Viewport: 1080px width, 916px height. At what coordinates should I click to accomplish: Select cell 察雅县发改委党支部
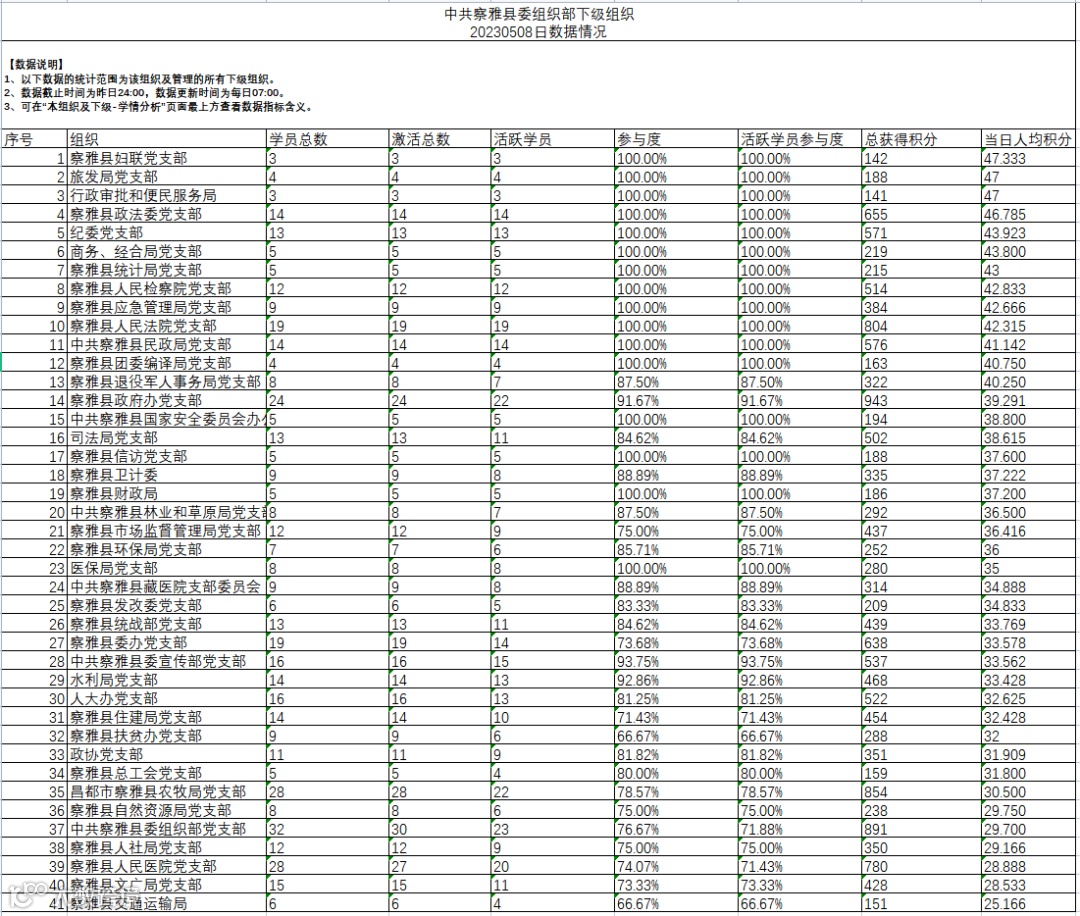tap(167, 605)
